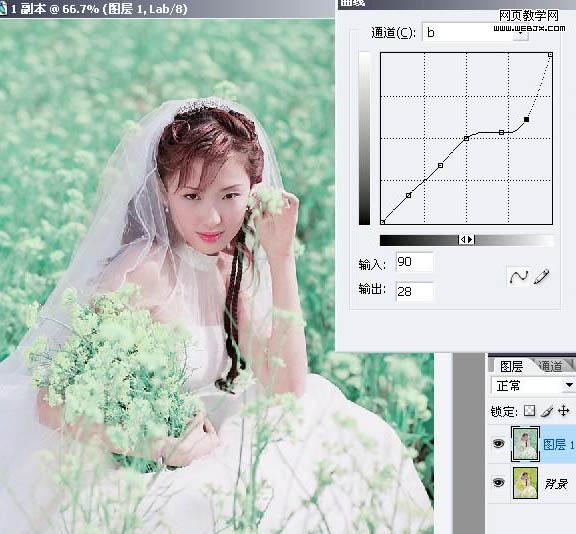576x534 pixels.
Task: Click the 输出 output value field
Action: 415,291
